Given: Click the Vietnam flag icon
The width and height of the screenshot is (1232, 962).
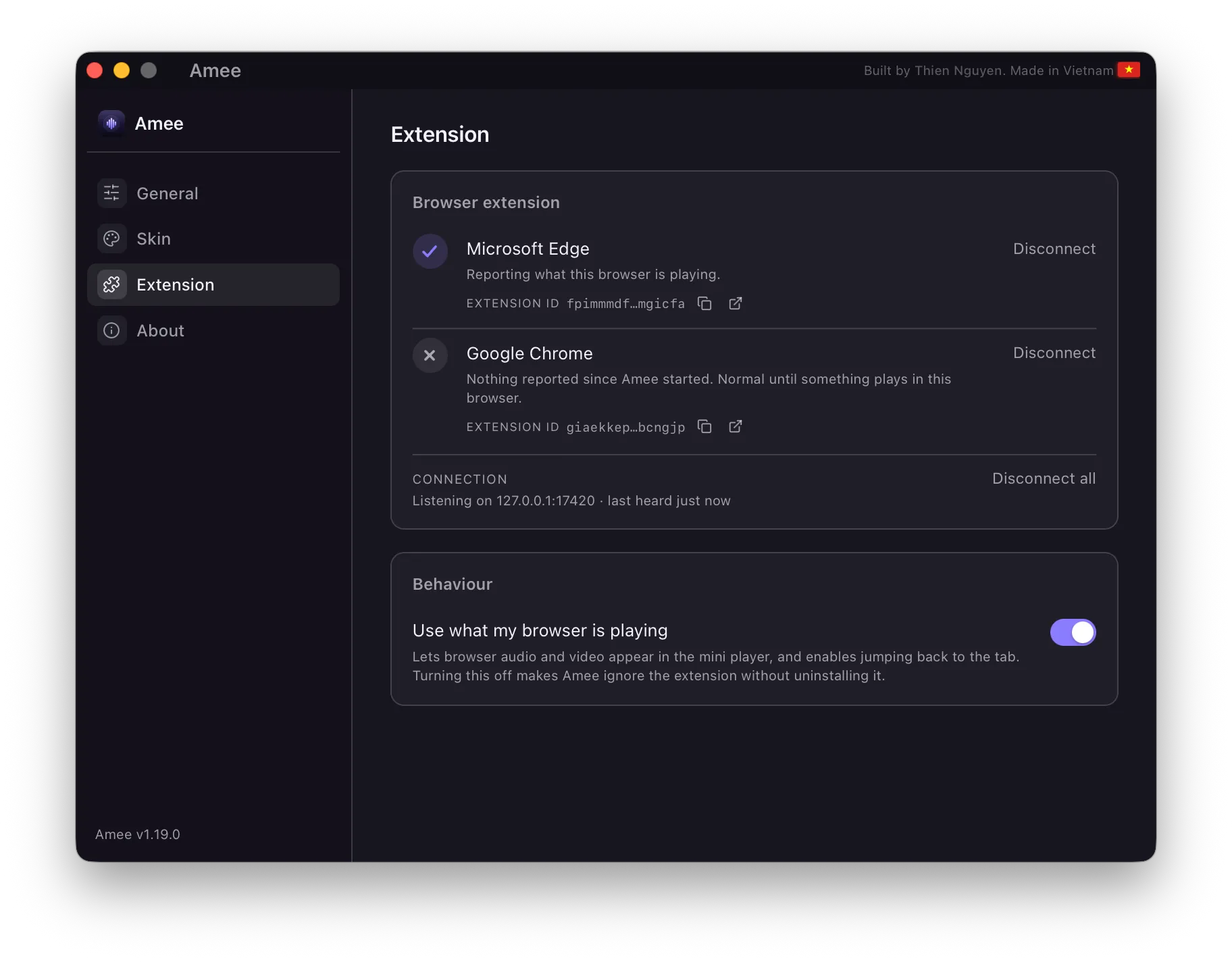Looking at the screenshot, I should 1129,70.
